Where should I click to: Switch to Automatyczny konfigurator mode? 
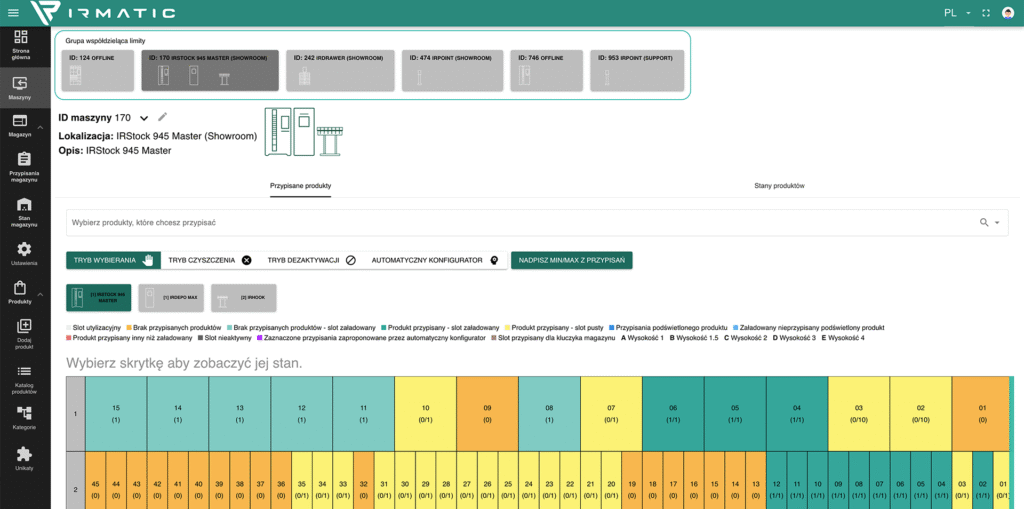click(434, 260)
